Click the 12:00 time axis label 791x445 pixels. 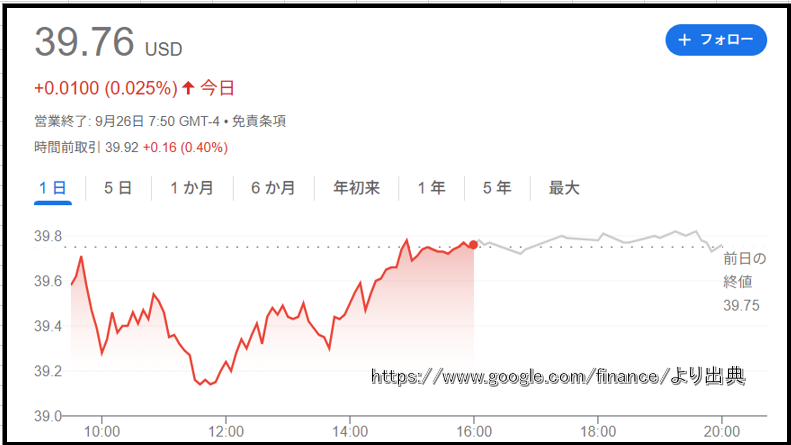coord(226,431)
